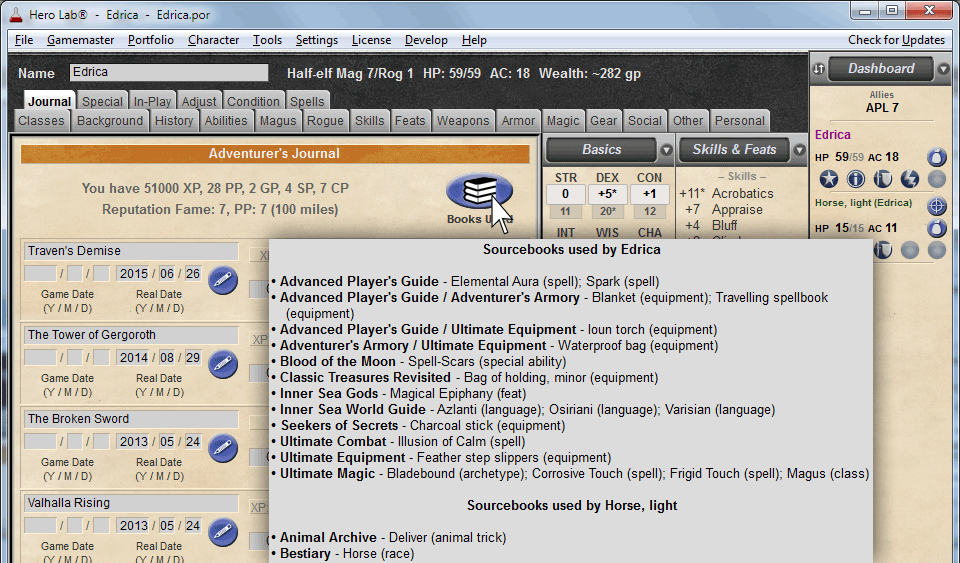The width and height of the screenshot is (960, 563).
Task: Click the Horse, light (Edrica) label in Dashboard
Action: pos(863,203)
